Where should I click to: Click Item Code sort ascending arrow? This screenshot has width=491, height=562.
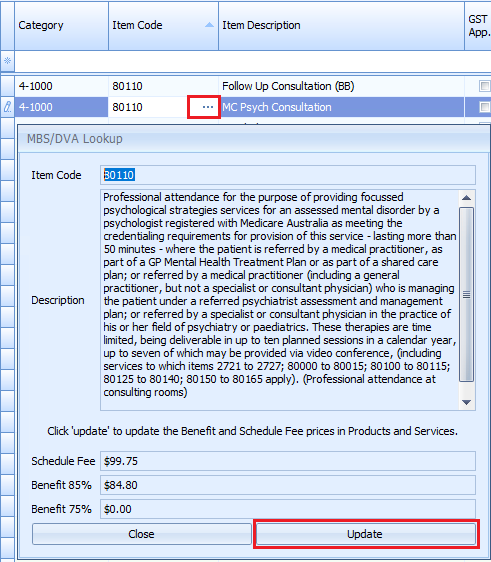click(209, 25)
